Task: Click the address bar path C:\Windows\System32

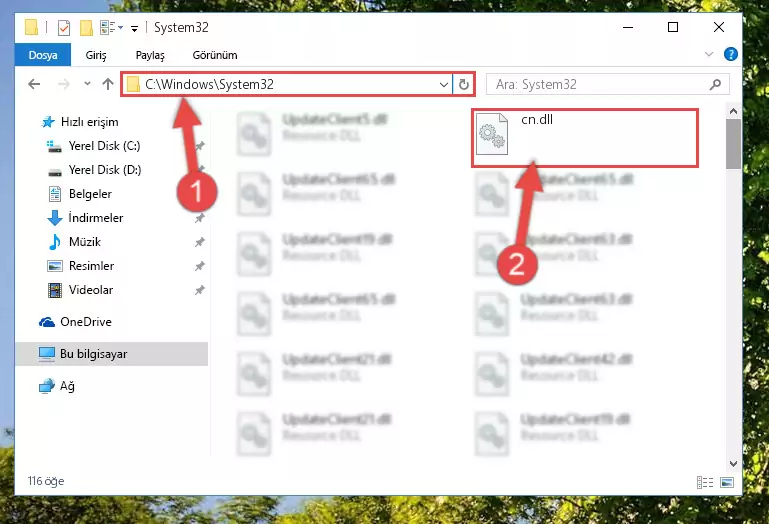Action: coord(209,84)
